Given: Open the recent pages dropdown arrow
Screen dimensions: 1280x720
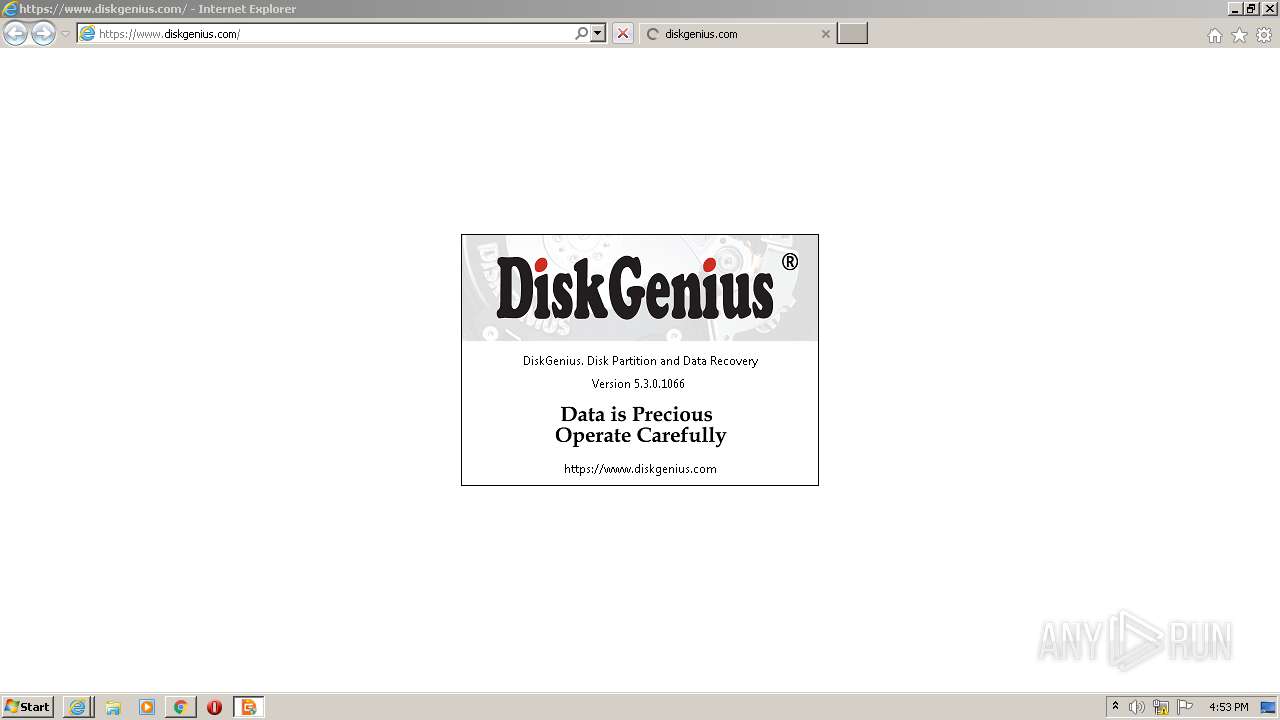Looking at the screenshot, I should pos(65,34).
